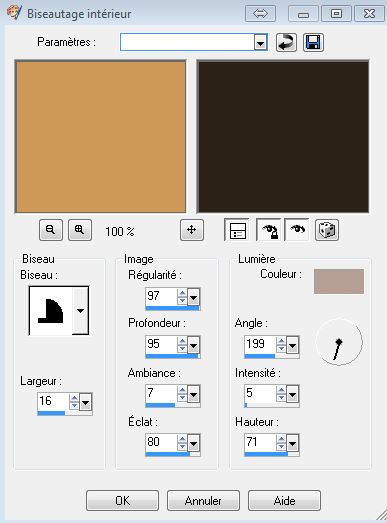Toggle the auto-proof eye with lock icon
Viewport: 387px width, 523px height.
click(269, 230)
